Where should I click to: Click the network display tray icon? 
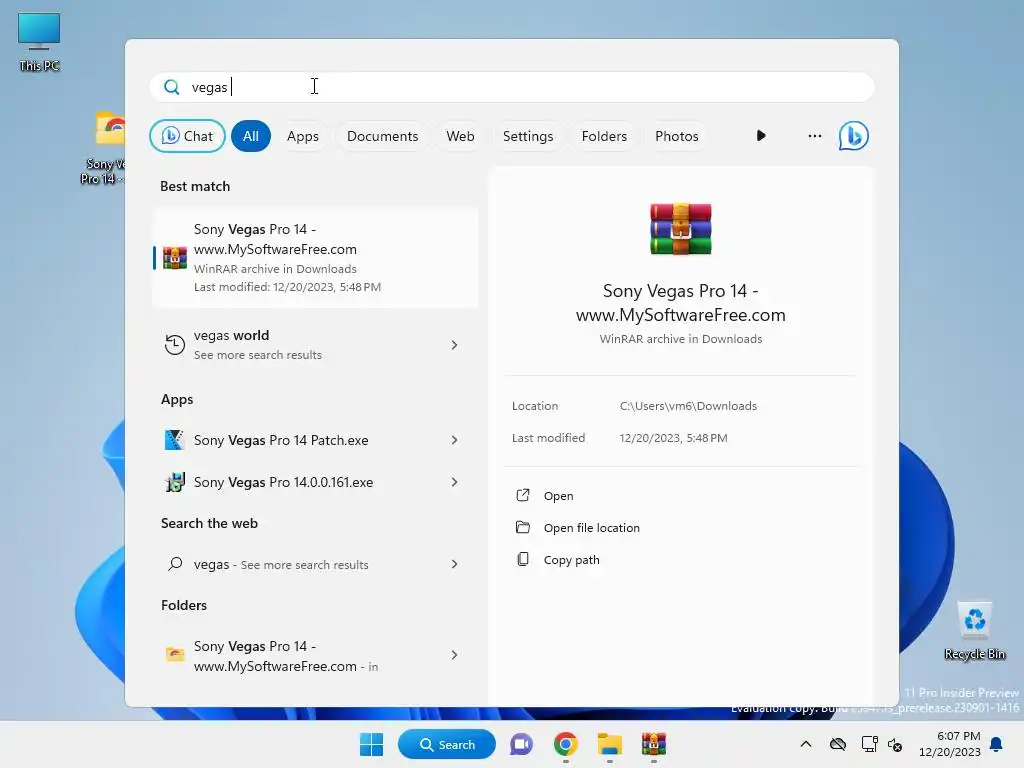click(869, 744)
